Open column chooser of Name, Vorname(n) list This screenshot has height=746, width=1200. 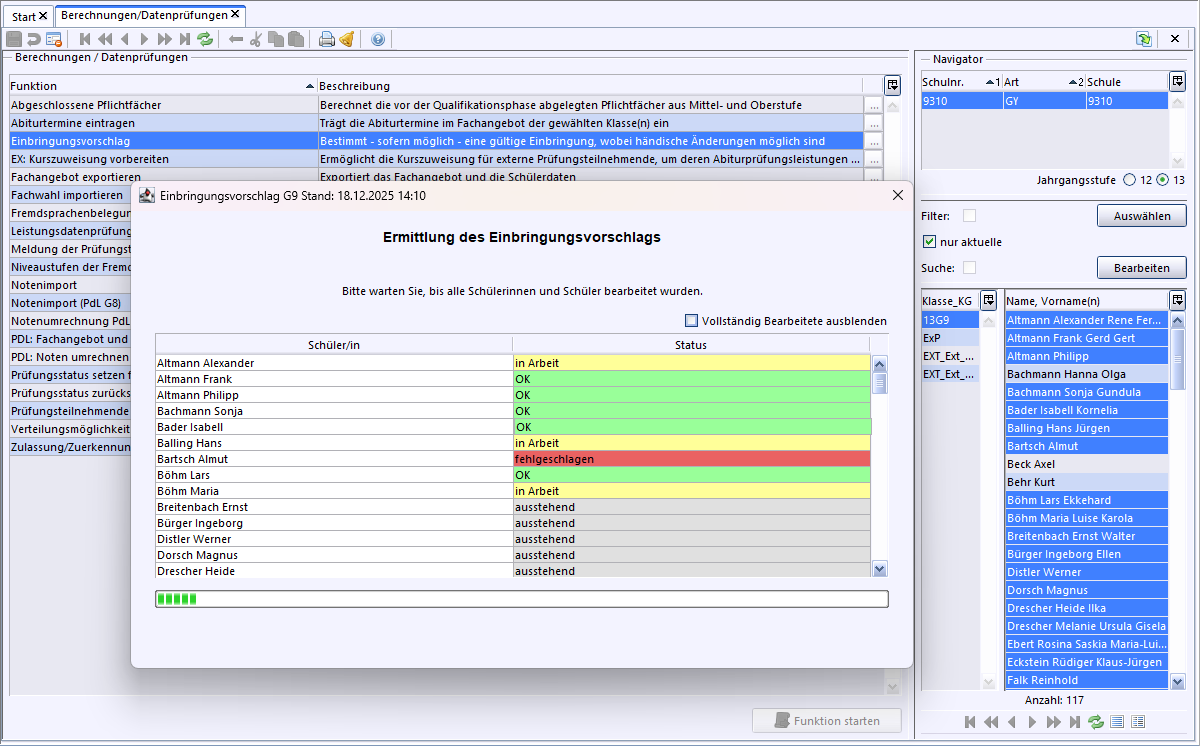coord(1177,300)
